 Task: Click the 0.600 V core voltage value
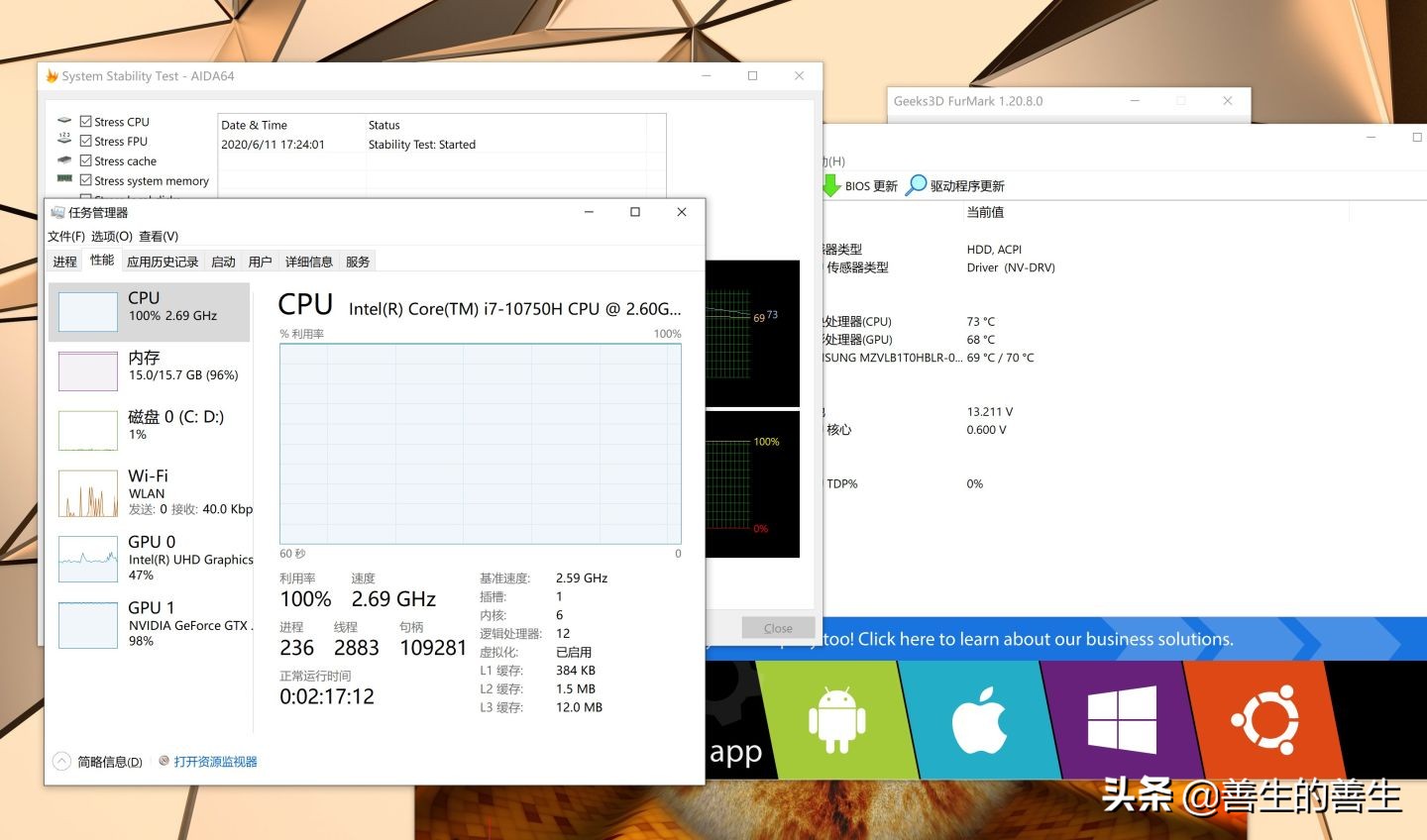coord(987,430)
